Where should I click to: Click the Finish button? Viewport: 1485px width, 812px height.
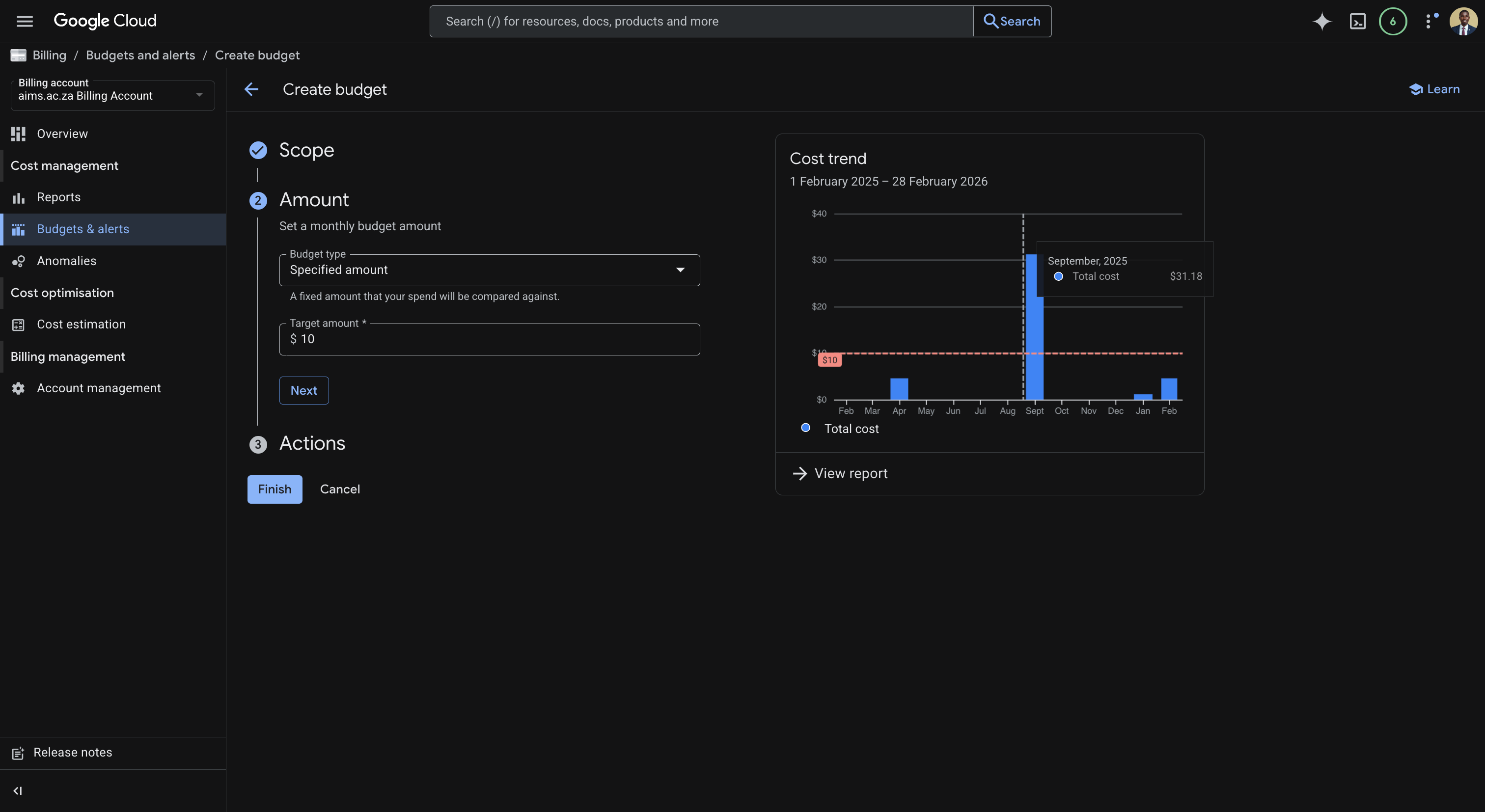coord(275,488)
